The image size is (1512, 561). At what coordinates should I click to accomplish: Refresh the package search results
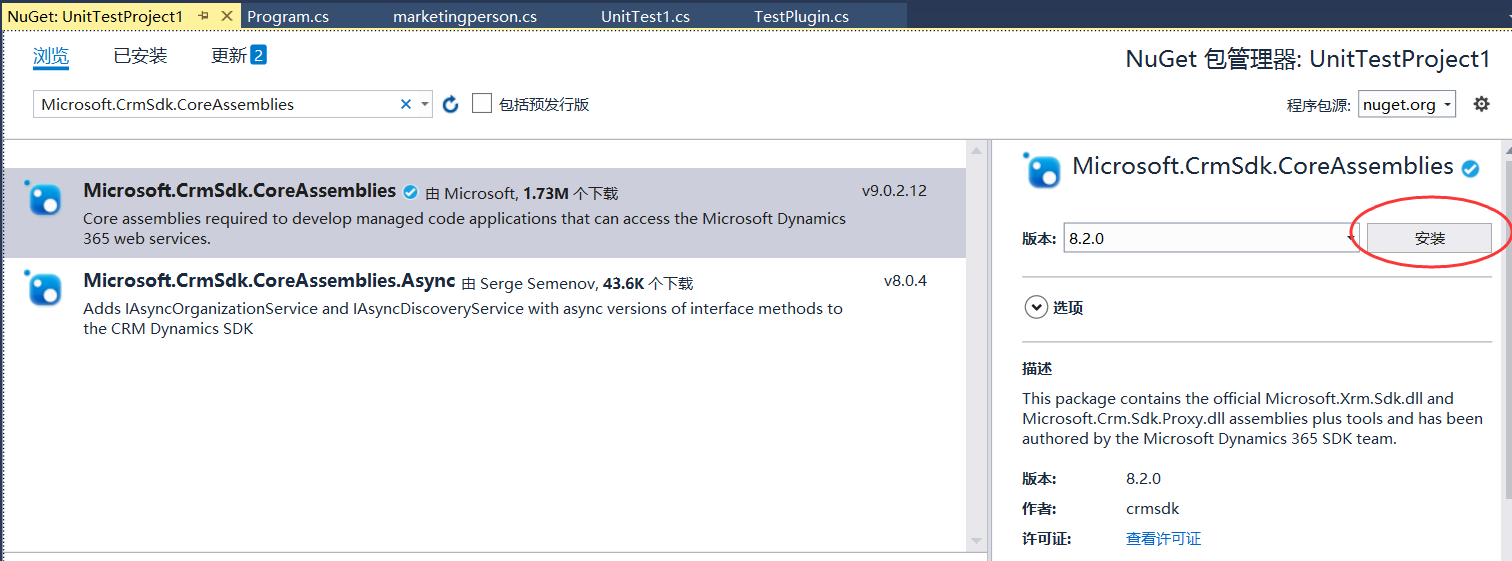point(451,104)
